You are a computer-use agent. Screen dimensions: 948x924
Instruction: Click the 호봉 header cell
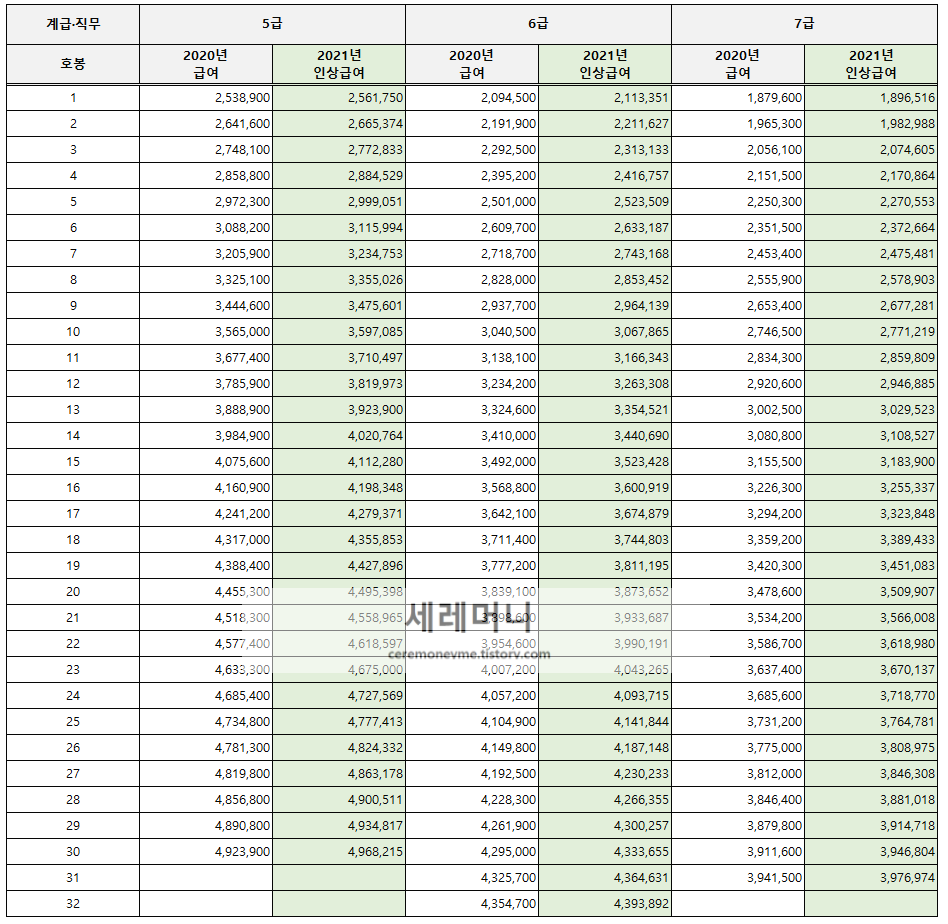[x=73, y=64]
